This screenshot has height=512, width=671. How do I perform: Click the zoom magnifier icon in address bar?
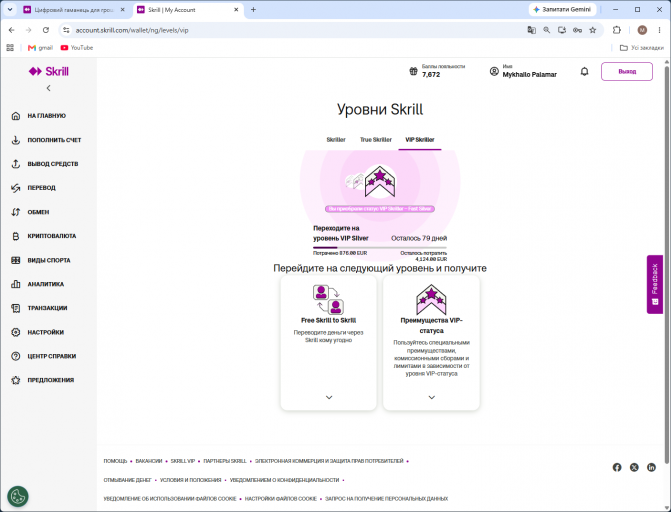[x=547, y=30]
